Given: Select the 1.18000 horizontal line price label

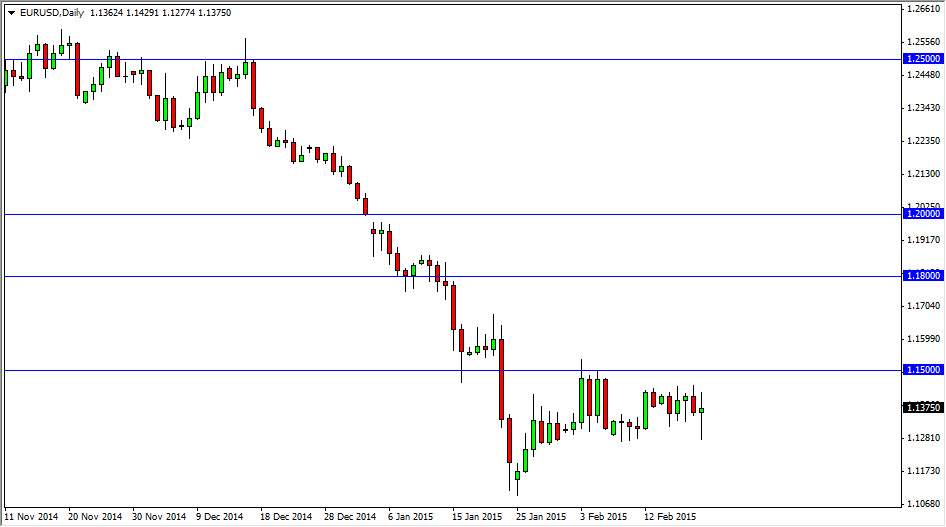Looking at the screenshot, I should point(923,276).
